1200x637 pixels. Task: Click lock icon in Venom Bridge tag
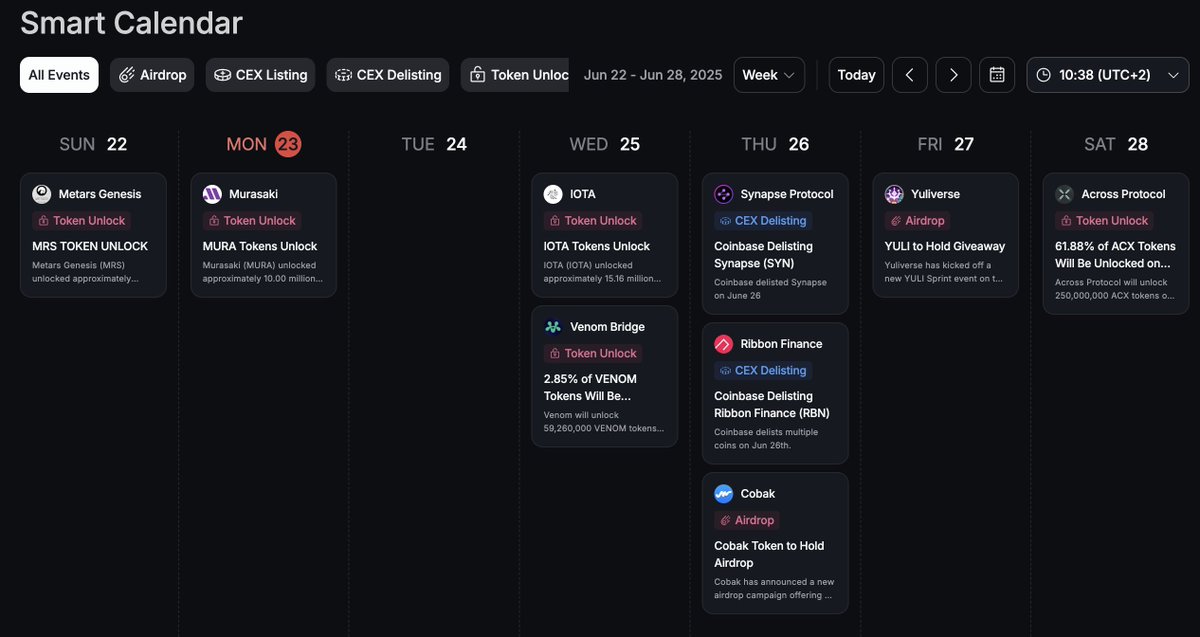tap(555, 354)
